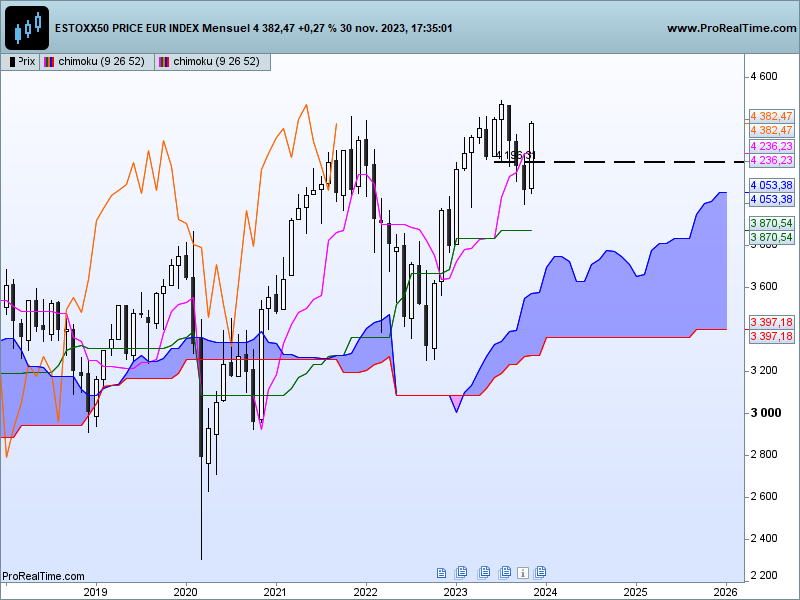Open the rightmost chimoku (9 26 52) tab
The image size is (800, 600).
tap(212, 62)
